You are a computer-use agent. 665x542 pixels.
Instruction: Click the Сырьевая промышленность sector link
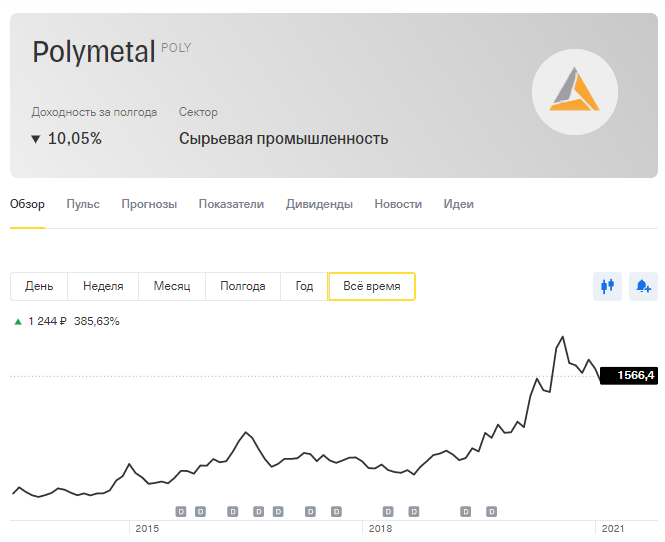(283, 139)
